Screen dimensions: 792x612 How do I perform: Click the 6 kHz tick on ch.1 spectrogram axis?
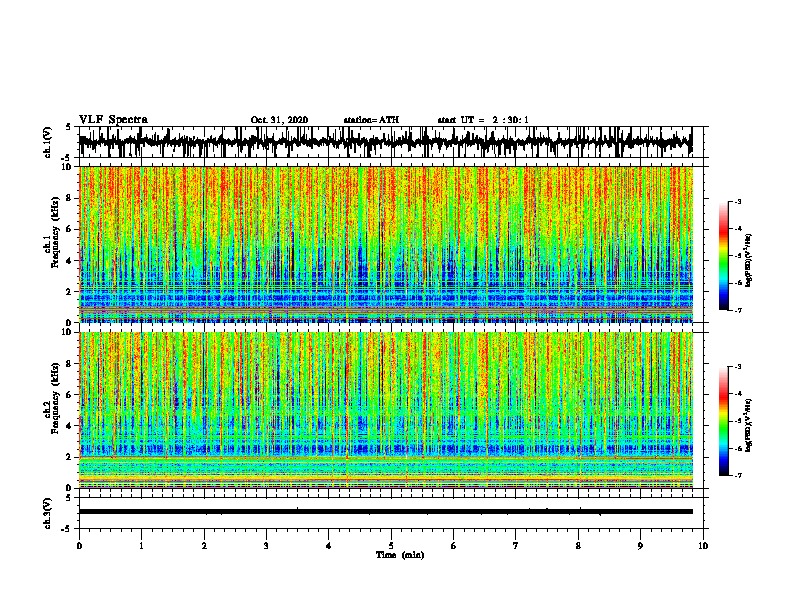[70, 229]
